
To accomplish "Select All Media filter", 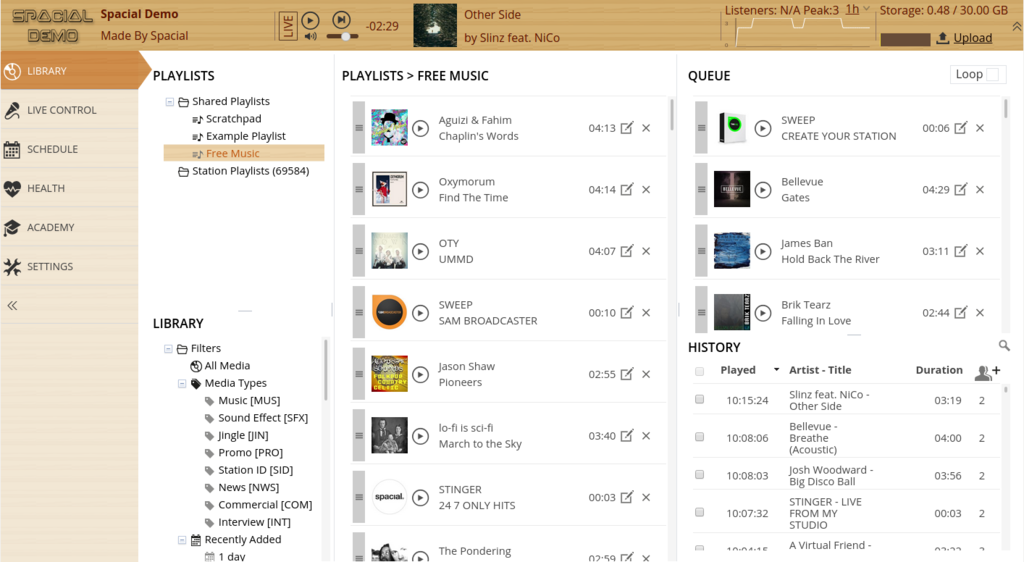I will coord(227,366).
